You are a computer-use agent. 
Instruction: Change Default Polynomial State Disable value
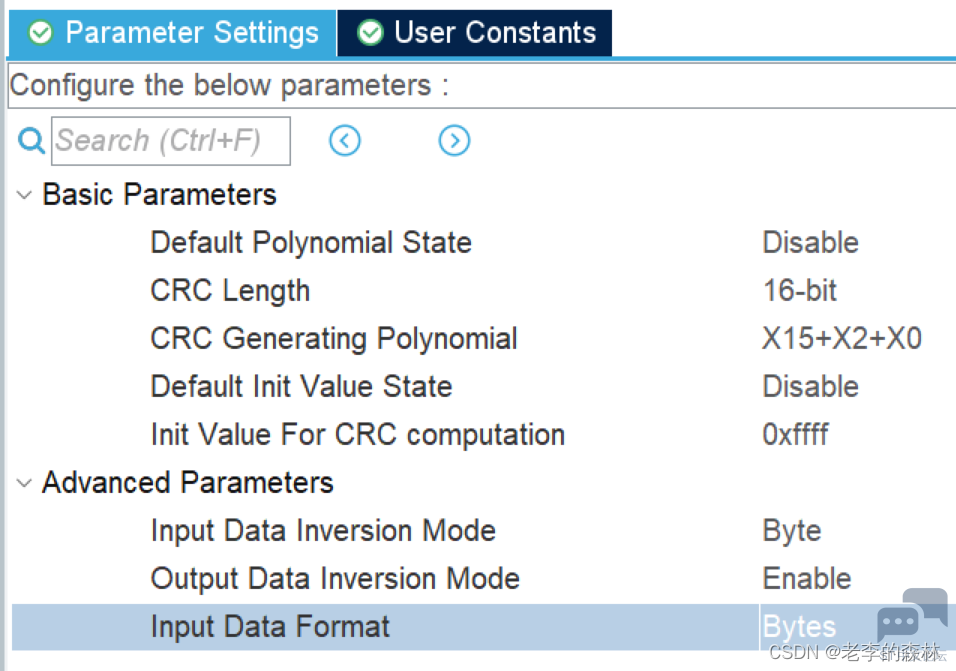point(810,243)
